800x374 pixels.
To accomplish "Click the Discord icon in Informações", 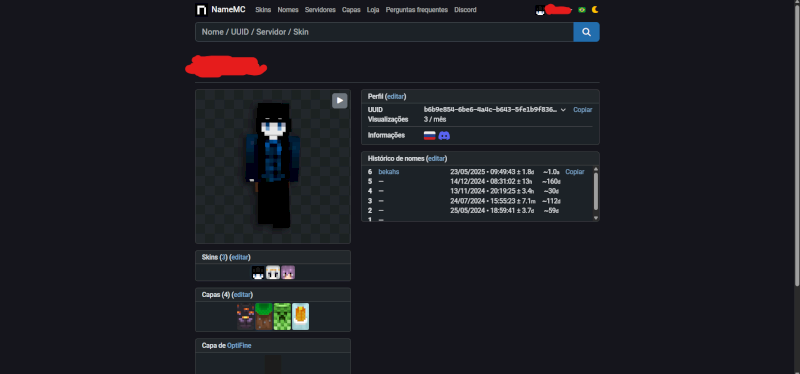I will coord(444,136).
